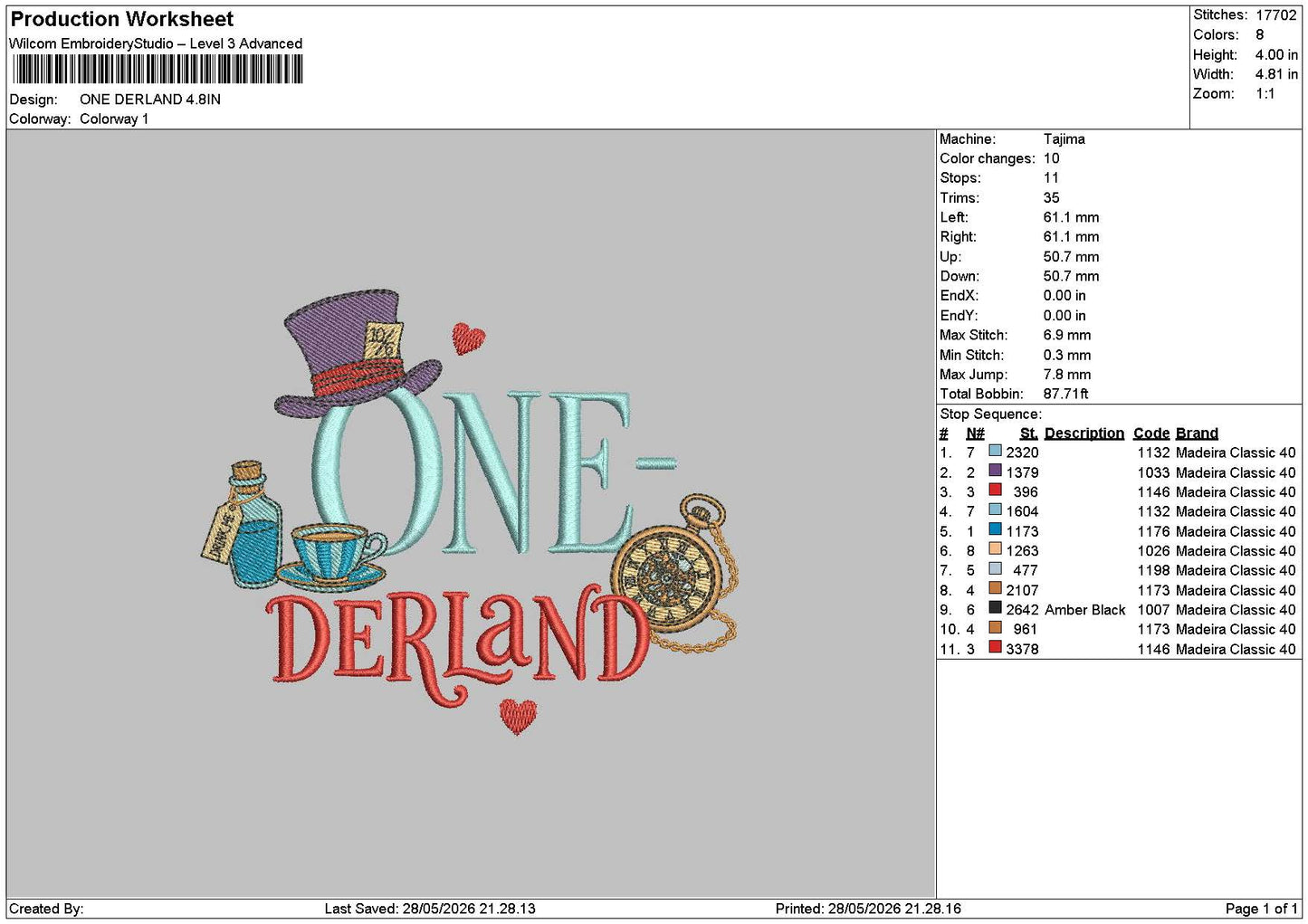Click the Colors value 8

coord(1259,35)
